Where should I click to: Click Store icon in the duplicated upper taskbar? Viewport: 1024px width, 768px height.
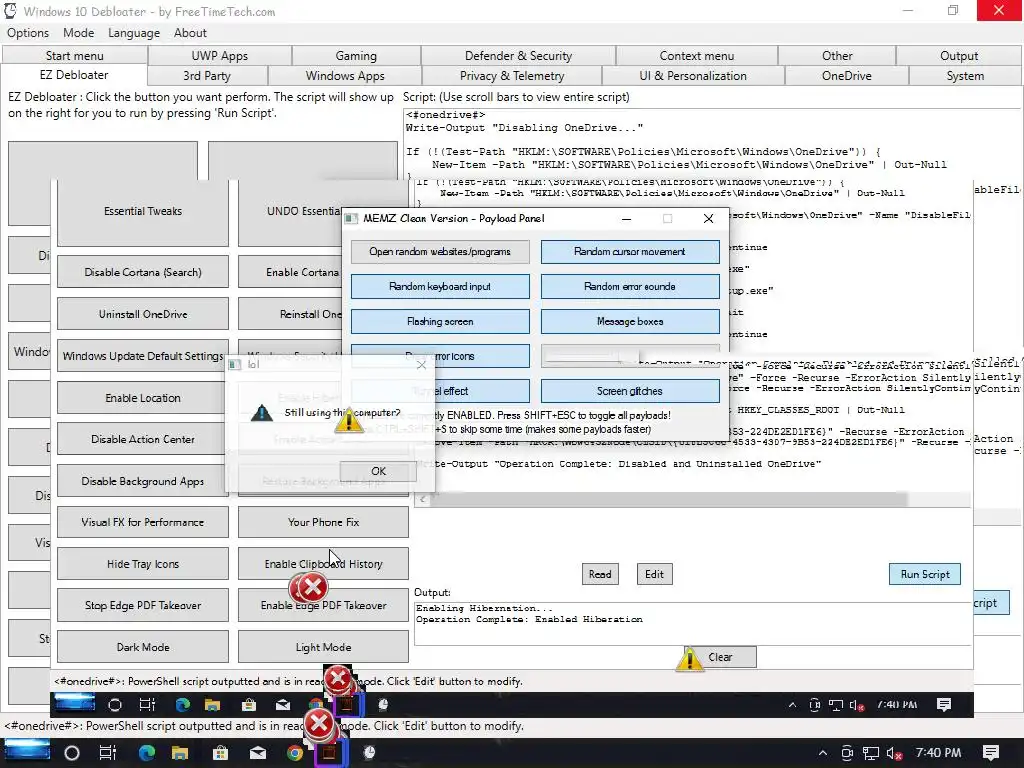point(249,705)
